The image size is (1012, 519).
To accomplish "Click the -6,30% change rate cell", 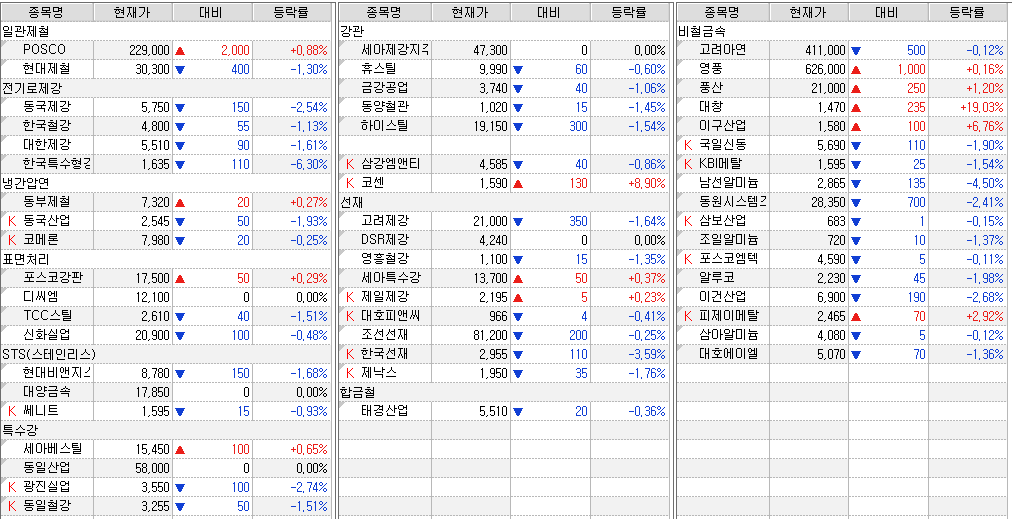I will tap(309, 165).
